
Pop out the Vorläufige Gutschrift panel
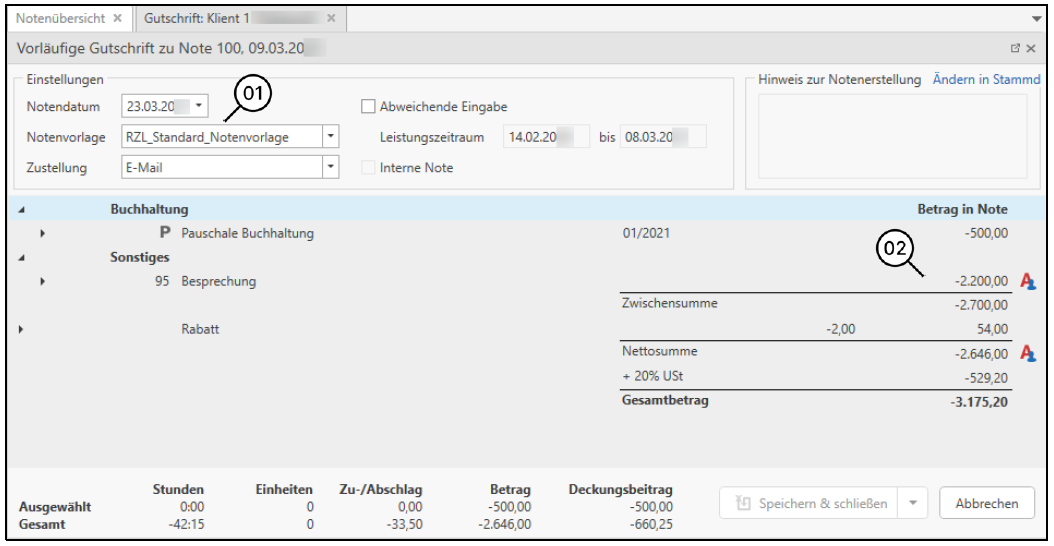(x=1015, y=48)
